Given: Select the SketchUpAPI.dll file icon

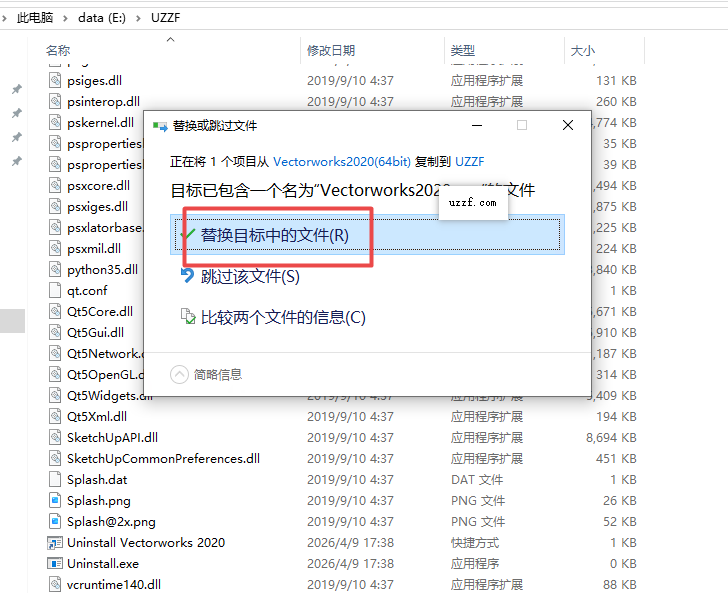Looking at the screenshot, I should [56, 437].
